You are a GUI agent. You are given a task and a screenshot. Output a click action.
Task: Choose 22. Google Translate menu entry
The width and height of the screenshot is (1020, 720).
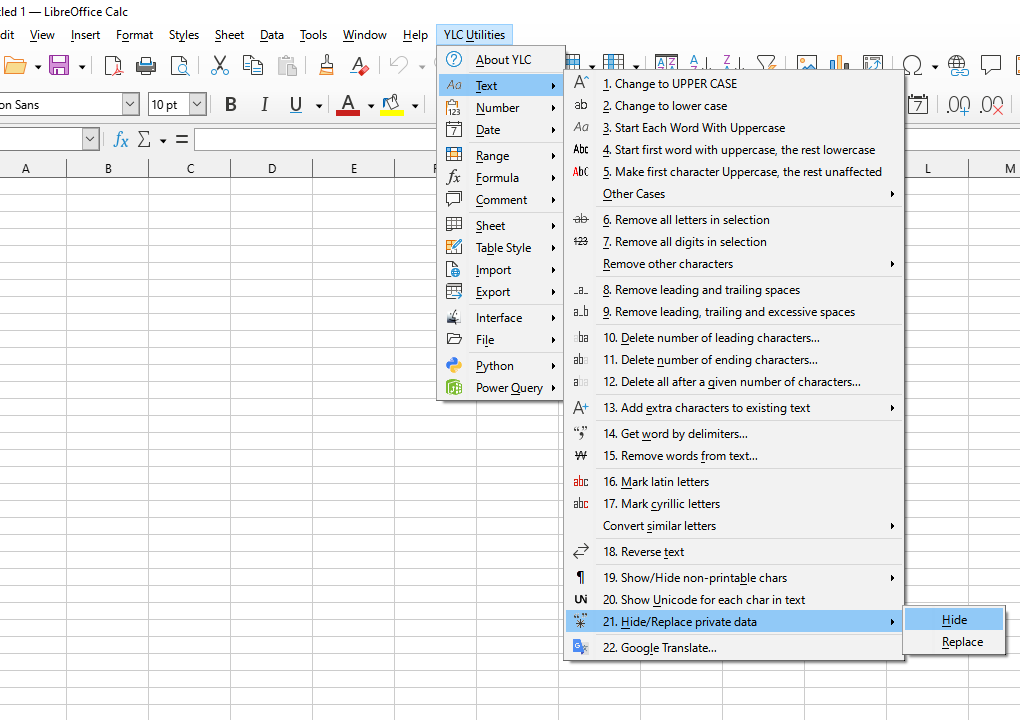(x=659, y=648)
